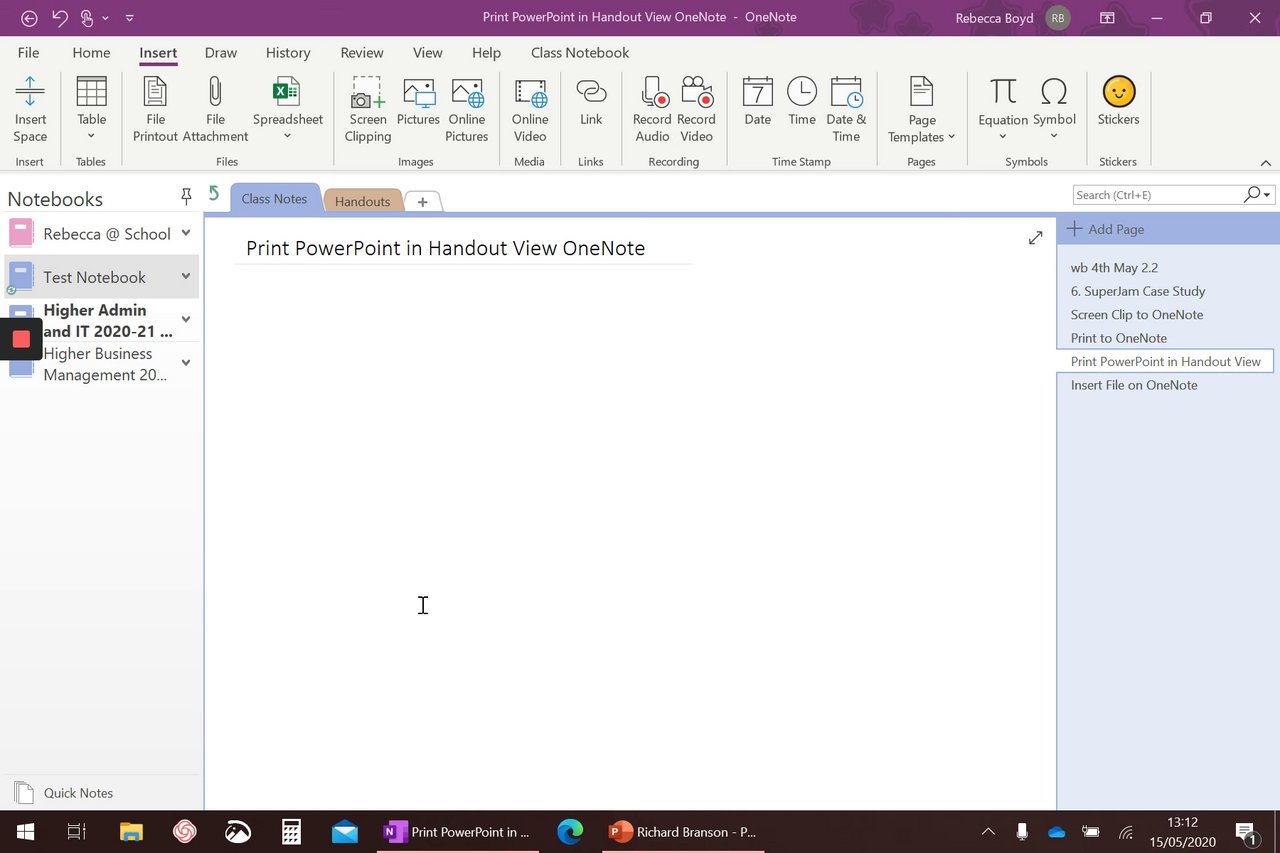Click the green notebook sync arrow icon
Screen dimensions: 1280x853
(213, 193)
